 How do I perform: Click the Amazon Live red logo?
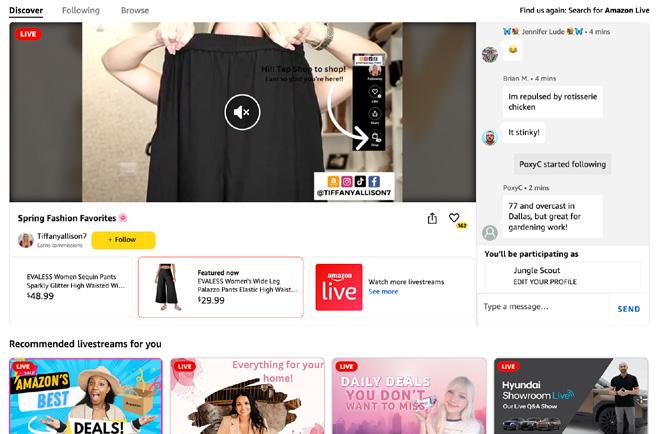click(339, 287)
